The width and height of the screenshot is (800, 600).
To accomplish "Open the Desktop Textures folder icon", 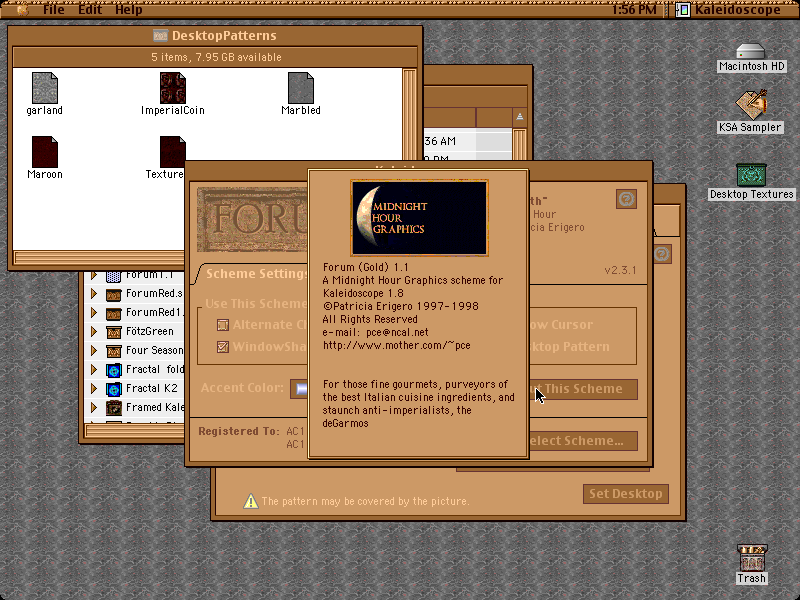I will coord(751,174).
